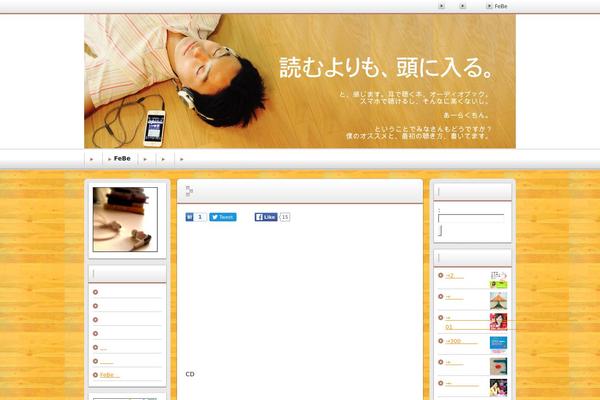
Task: Open the Mount Fuji book cover thumbnail
Action: pyautogui.click(x=498, y=301)
